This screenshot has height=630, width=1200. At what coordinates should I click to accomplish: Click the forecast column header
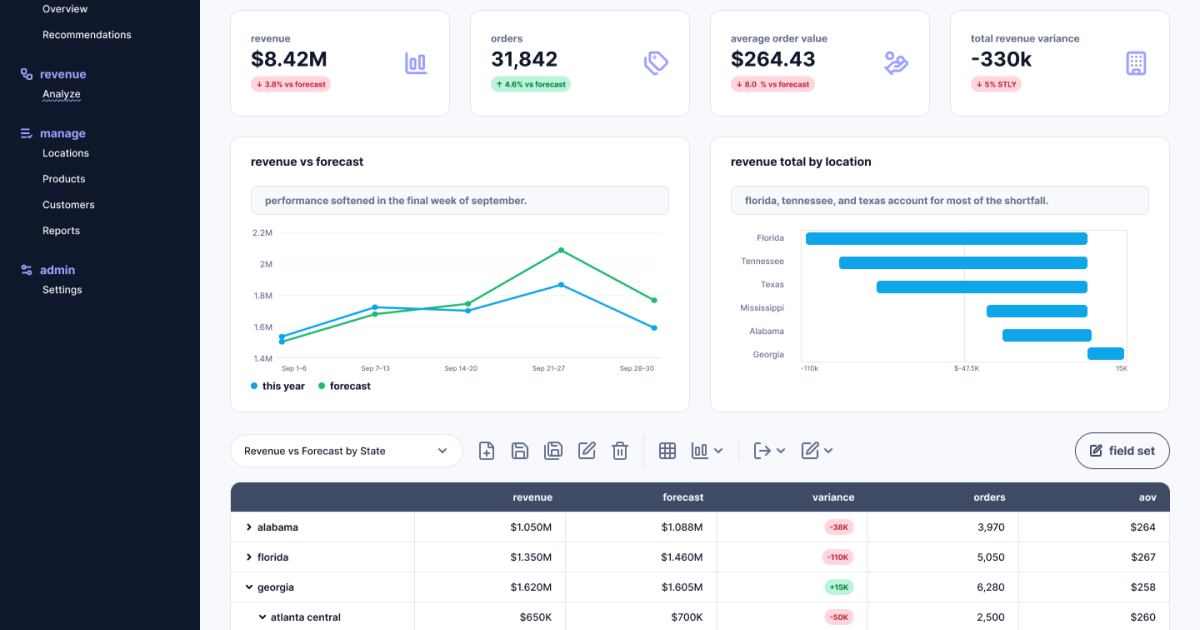pyautogui.click(x=683, y=497)
